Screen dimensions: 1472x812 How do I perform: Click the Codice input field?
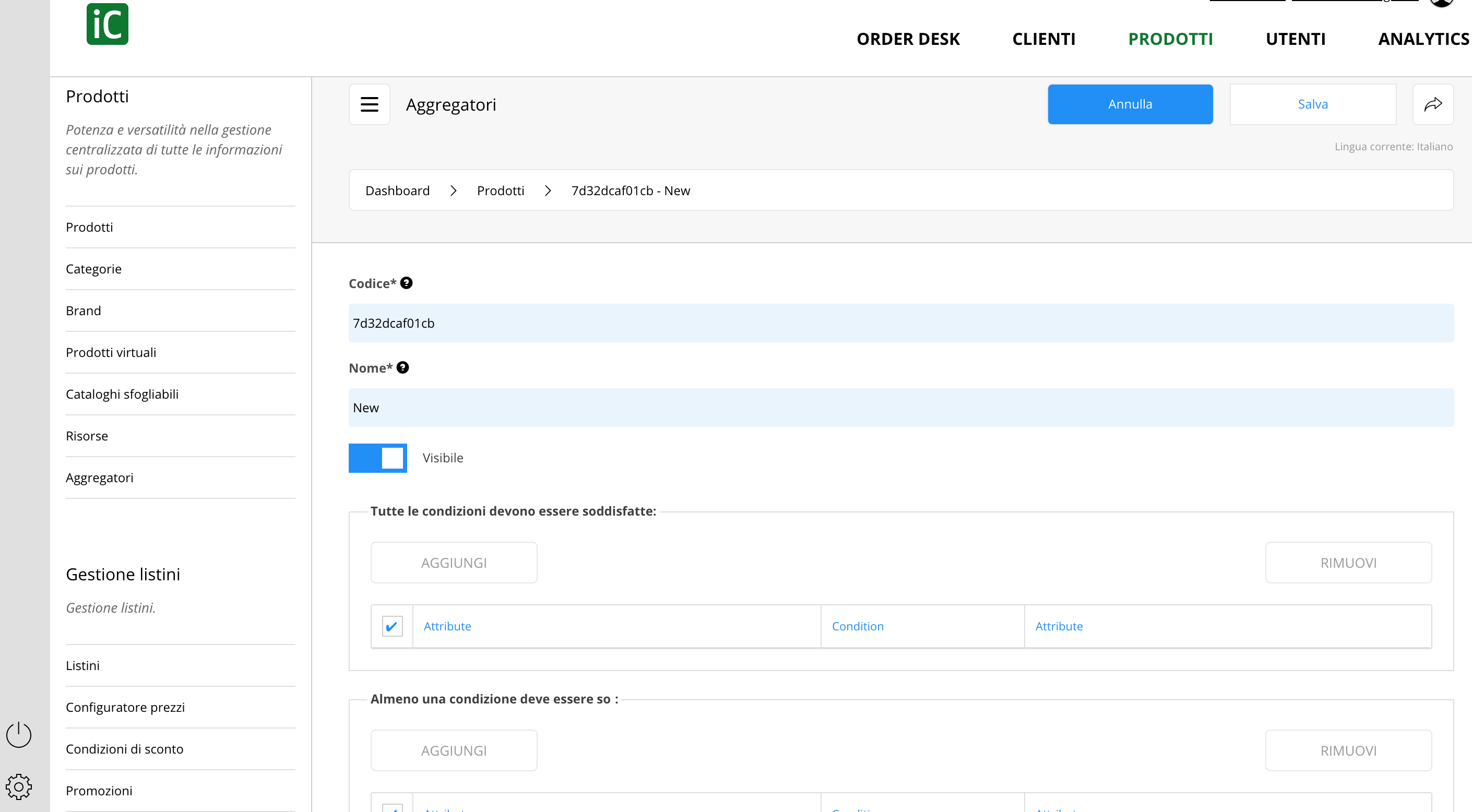coord(900,324)
